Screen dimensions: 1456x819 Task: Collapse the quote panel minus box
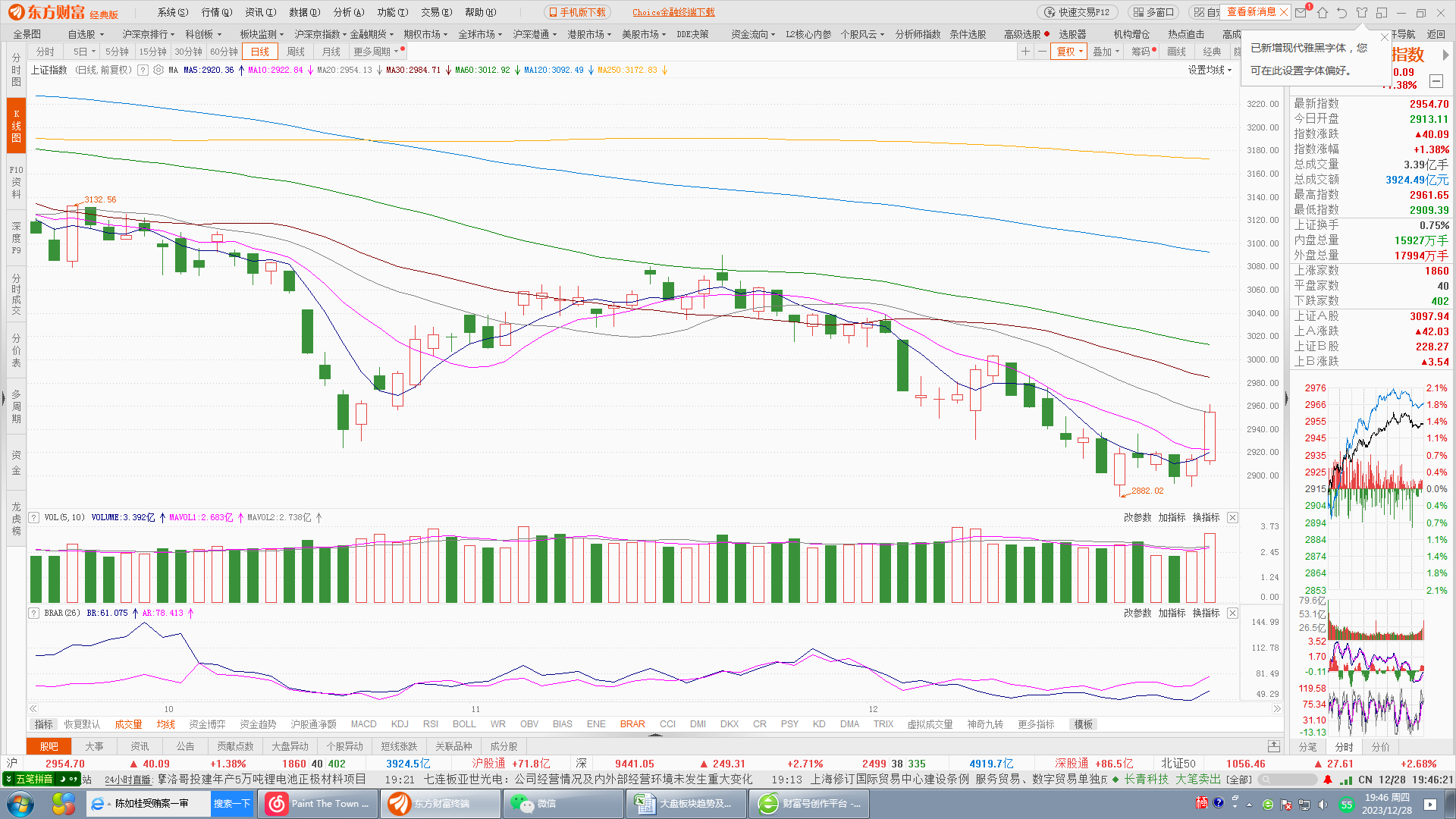(1436, 81)
